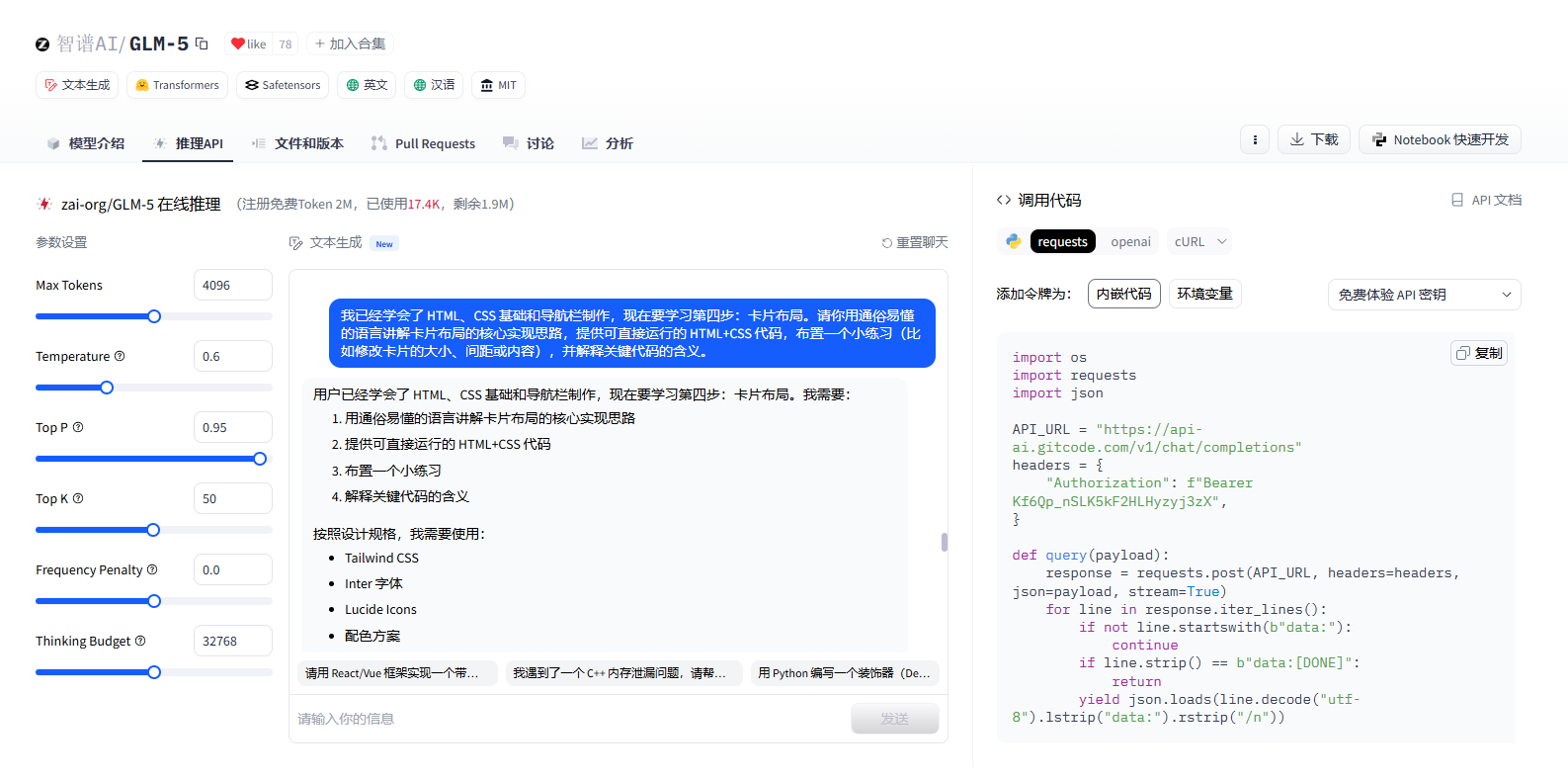Copy the model name GLM-5
Viewport: 1568px width, 781px height.
pos(202,43)
